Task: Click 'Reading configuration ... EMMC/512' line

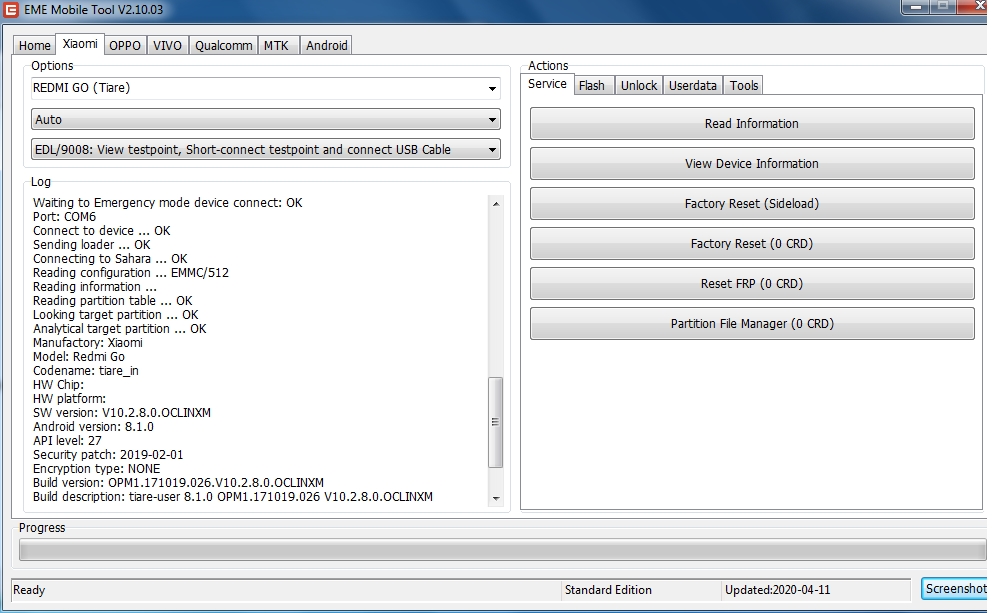Action: [131, 272]
